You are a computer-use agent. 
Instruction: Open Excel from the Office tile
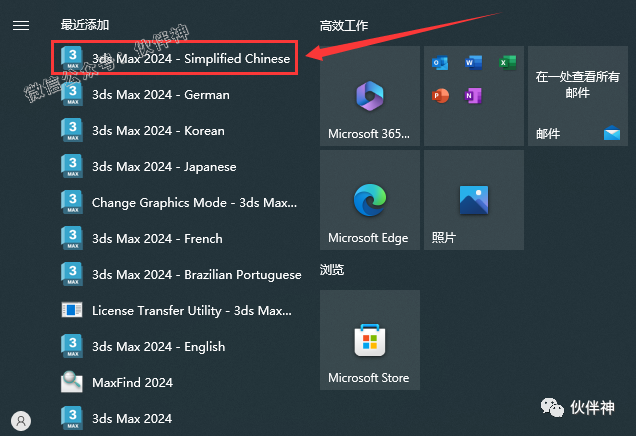tap(507, 63)
